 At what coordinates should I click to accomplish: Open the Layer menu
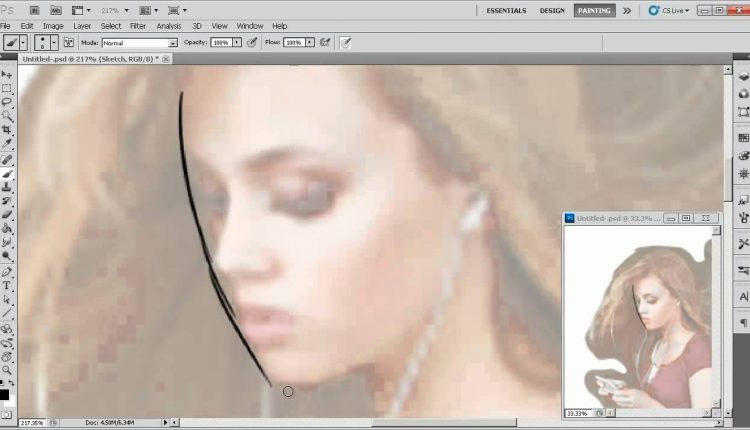82,26
